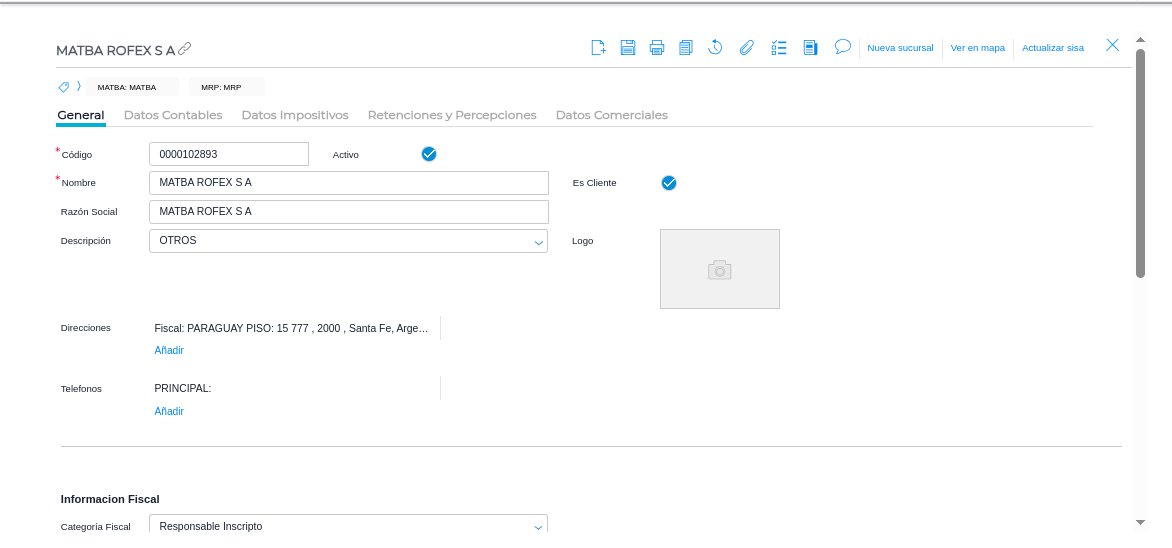Create a new record with the document-plus icon

598,48
